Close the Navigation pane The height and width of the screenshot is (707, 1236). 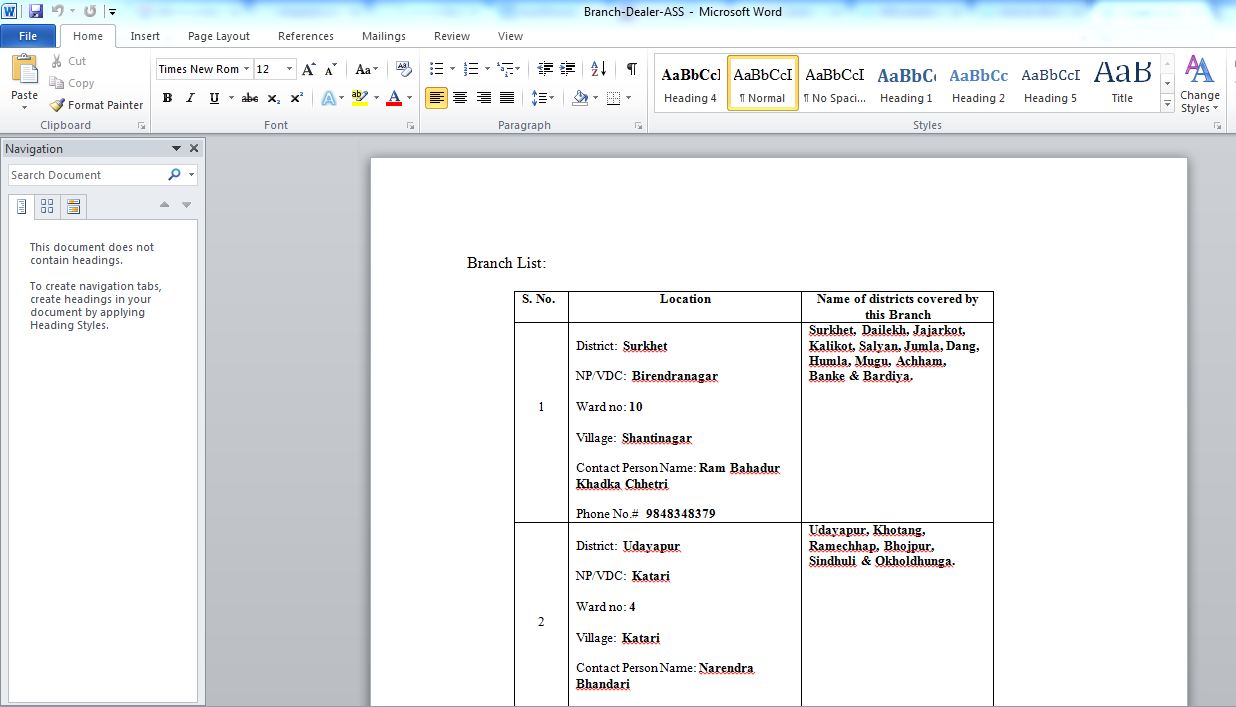pos(194,148)
